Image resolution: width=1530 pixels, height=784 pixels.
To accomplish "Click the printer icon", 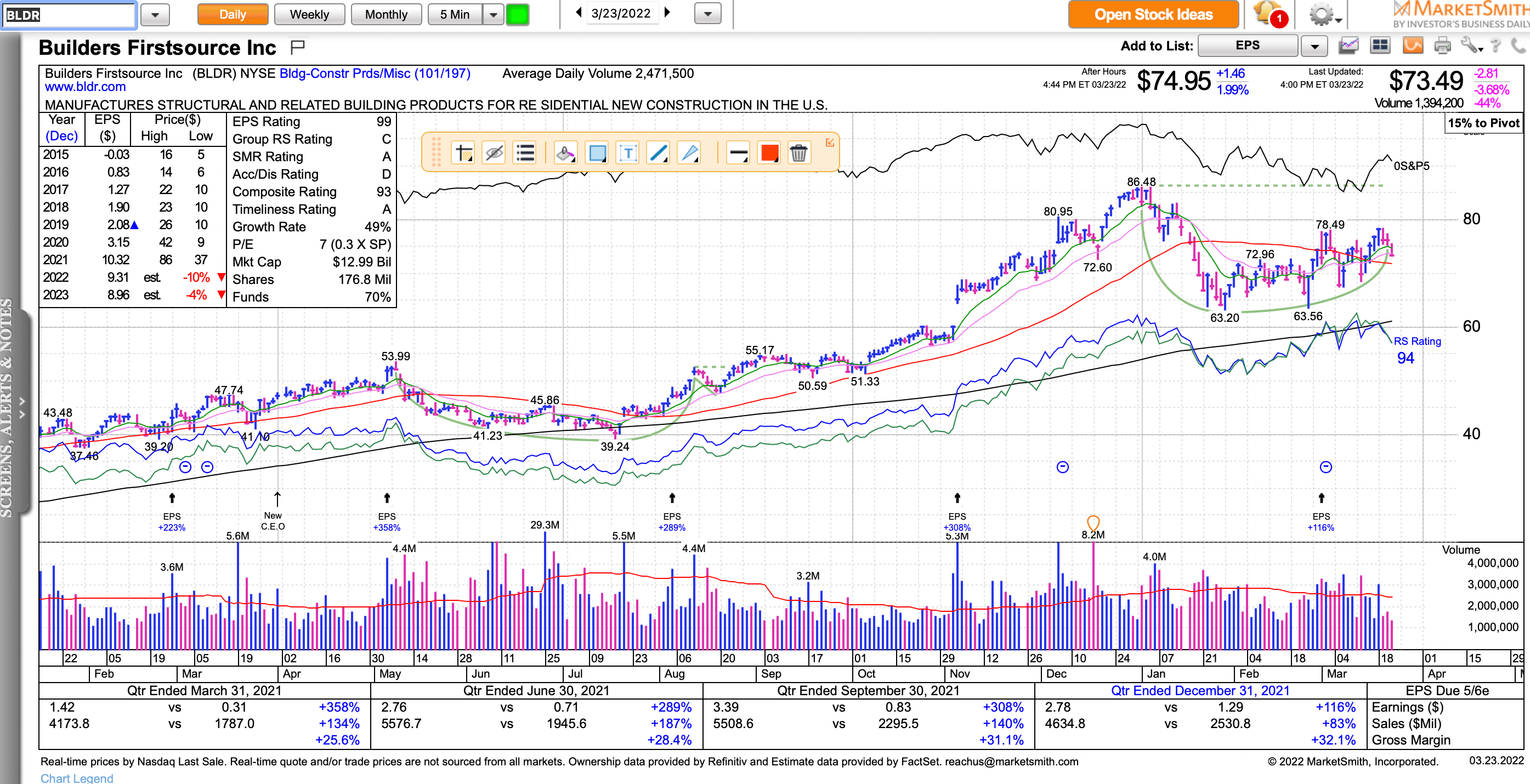I will click(1442, 45).
